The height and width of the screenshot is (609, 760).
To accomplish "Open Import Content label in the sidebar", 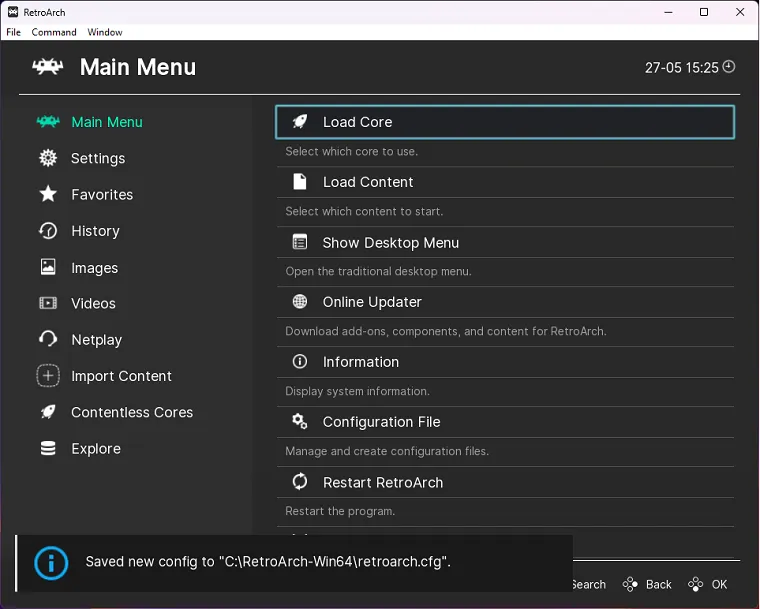I will point(122,376).
